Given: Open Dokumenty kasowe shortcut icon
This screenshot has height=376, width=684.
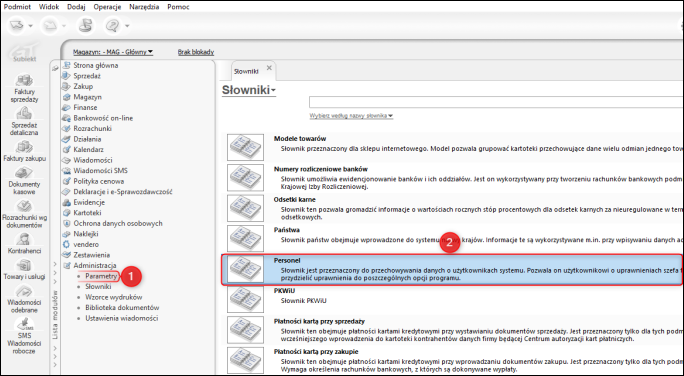Looking at the screenshot, I should (24, 174).
